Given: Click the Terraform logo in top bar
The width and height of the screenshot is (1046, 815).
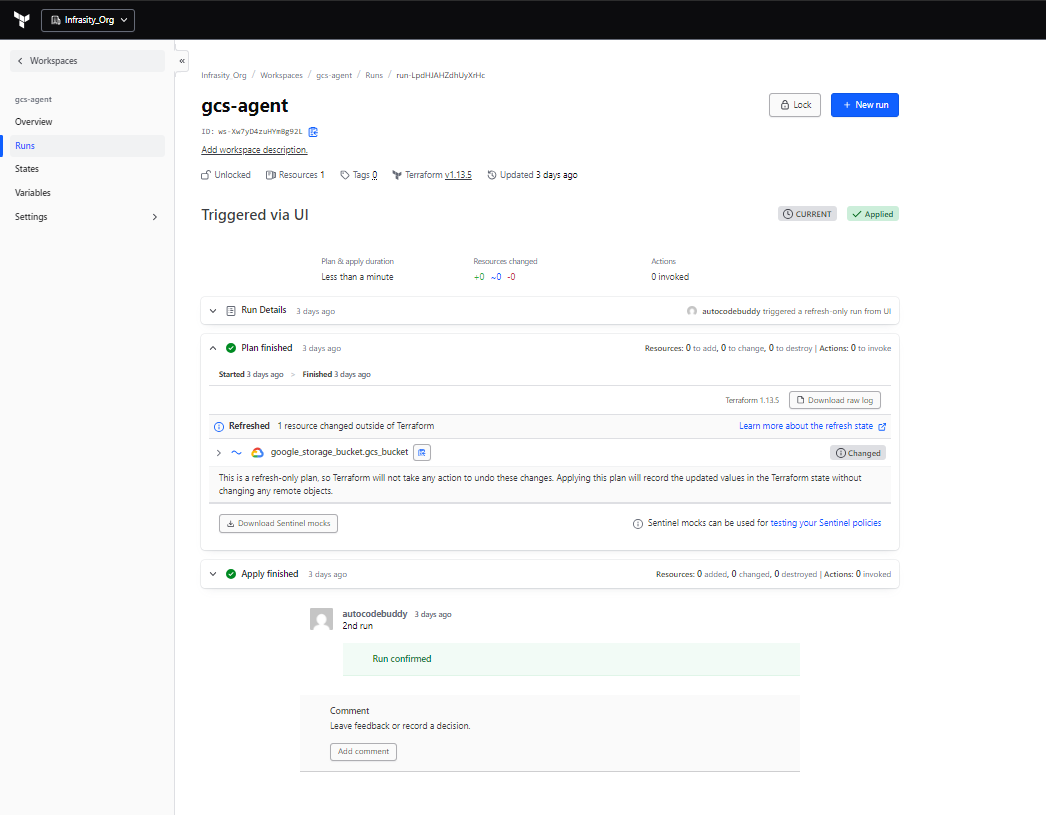Looking at the screenshot, I should pos(22,20).
